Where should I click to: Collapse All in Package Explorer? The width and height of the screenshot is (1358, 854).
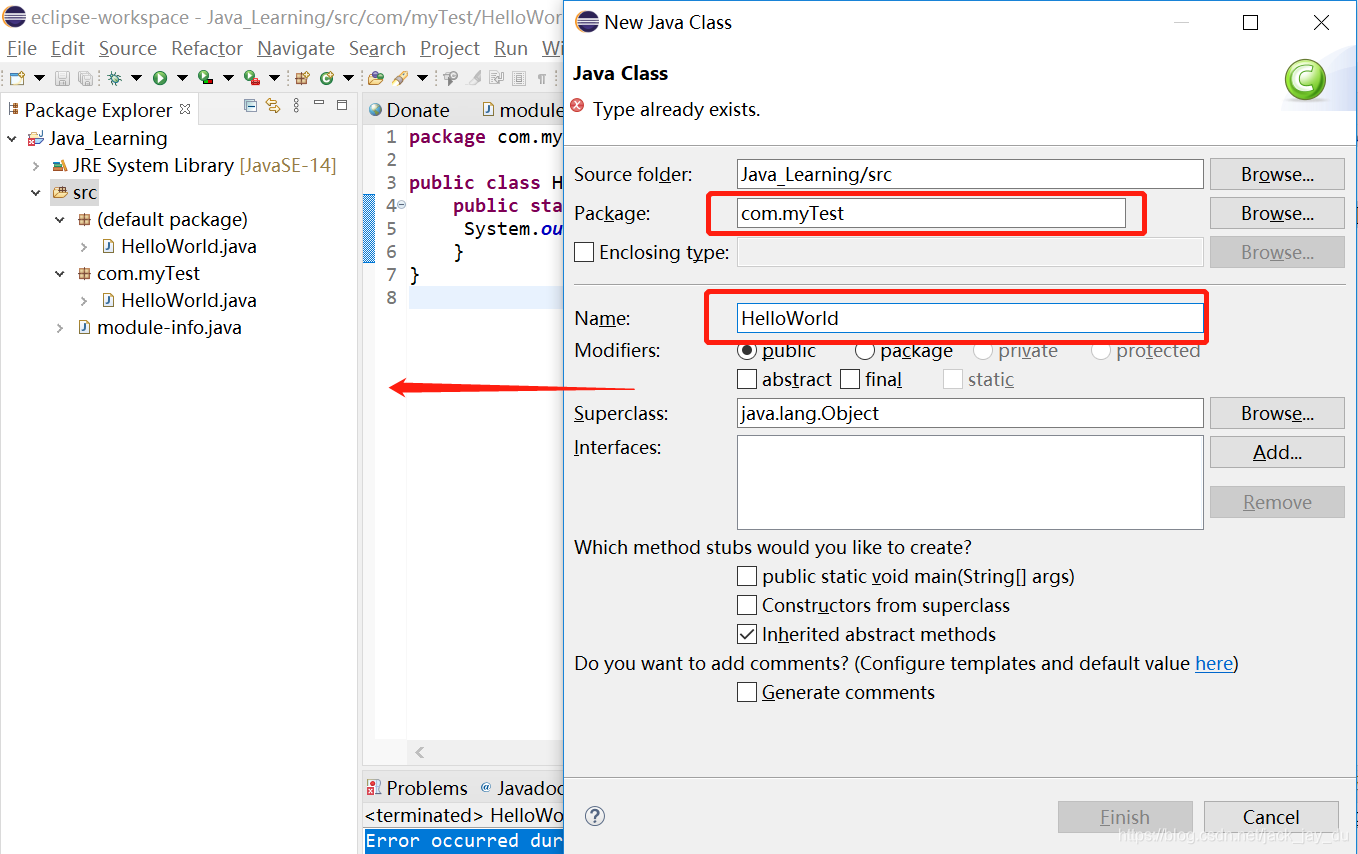click(x=250, y=105)
